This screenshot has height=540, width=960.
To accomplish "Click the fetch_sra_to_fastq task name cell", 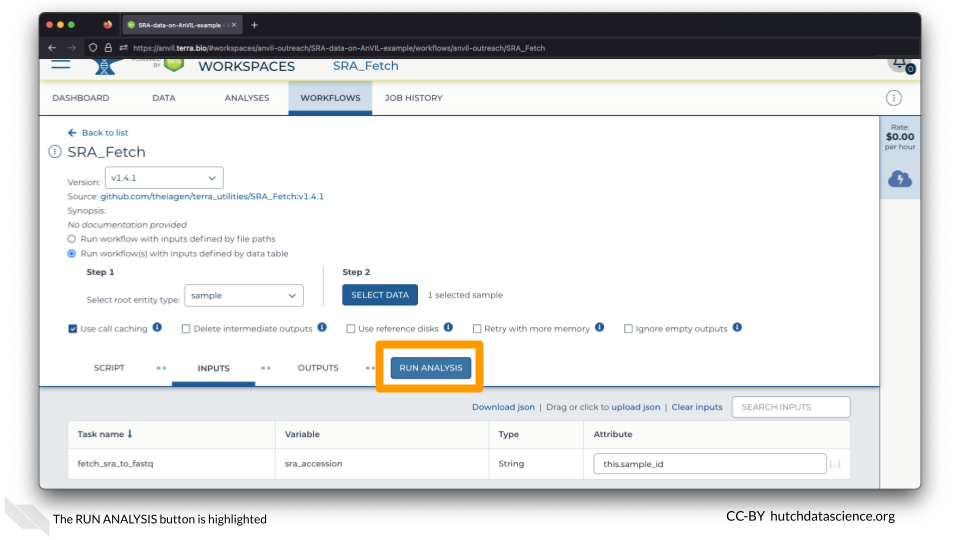I will point(171,464).
